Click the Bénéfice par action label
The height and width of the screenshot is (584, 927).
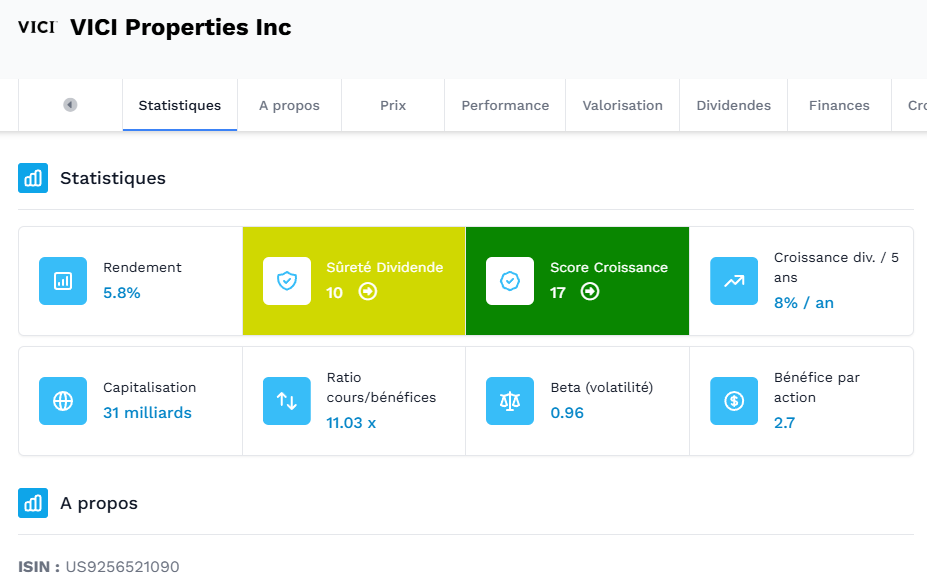pos(817,387)
